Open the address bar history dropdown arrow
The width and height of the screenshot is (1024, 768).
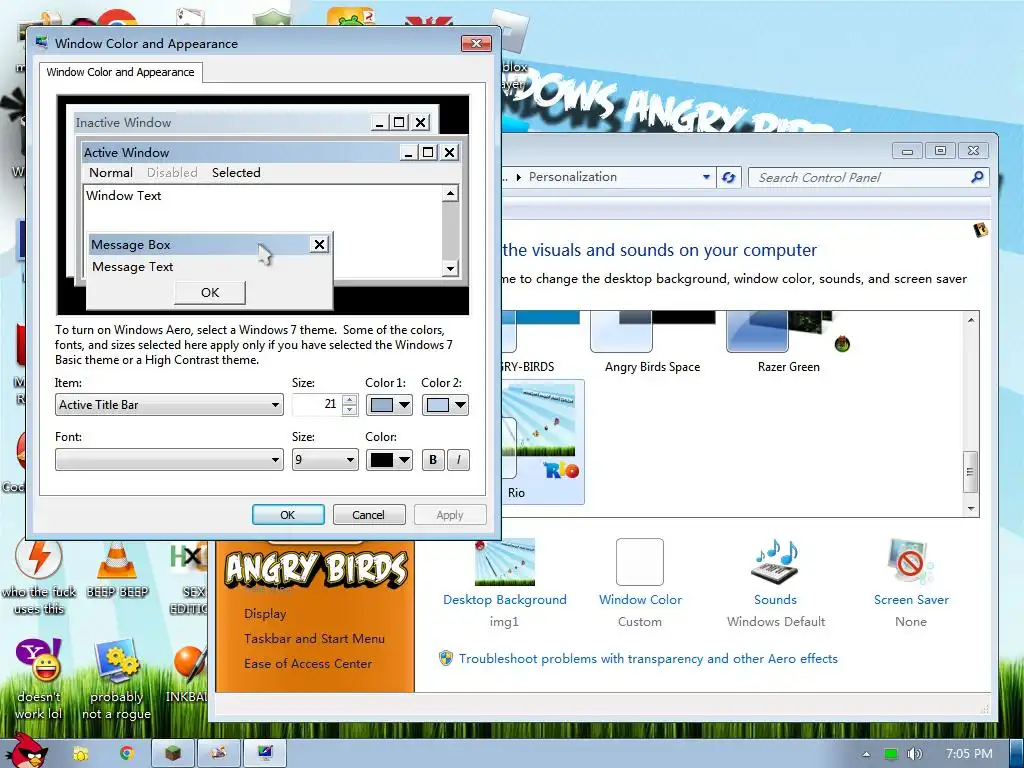706,177
